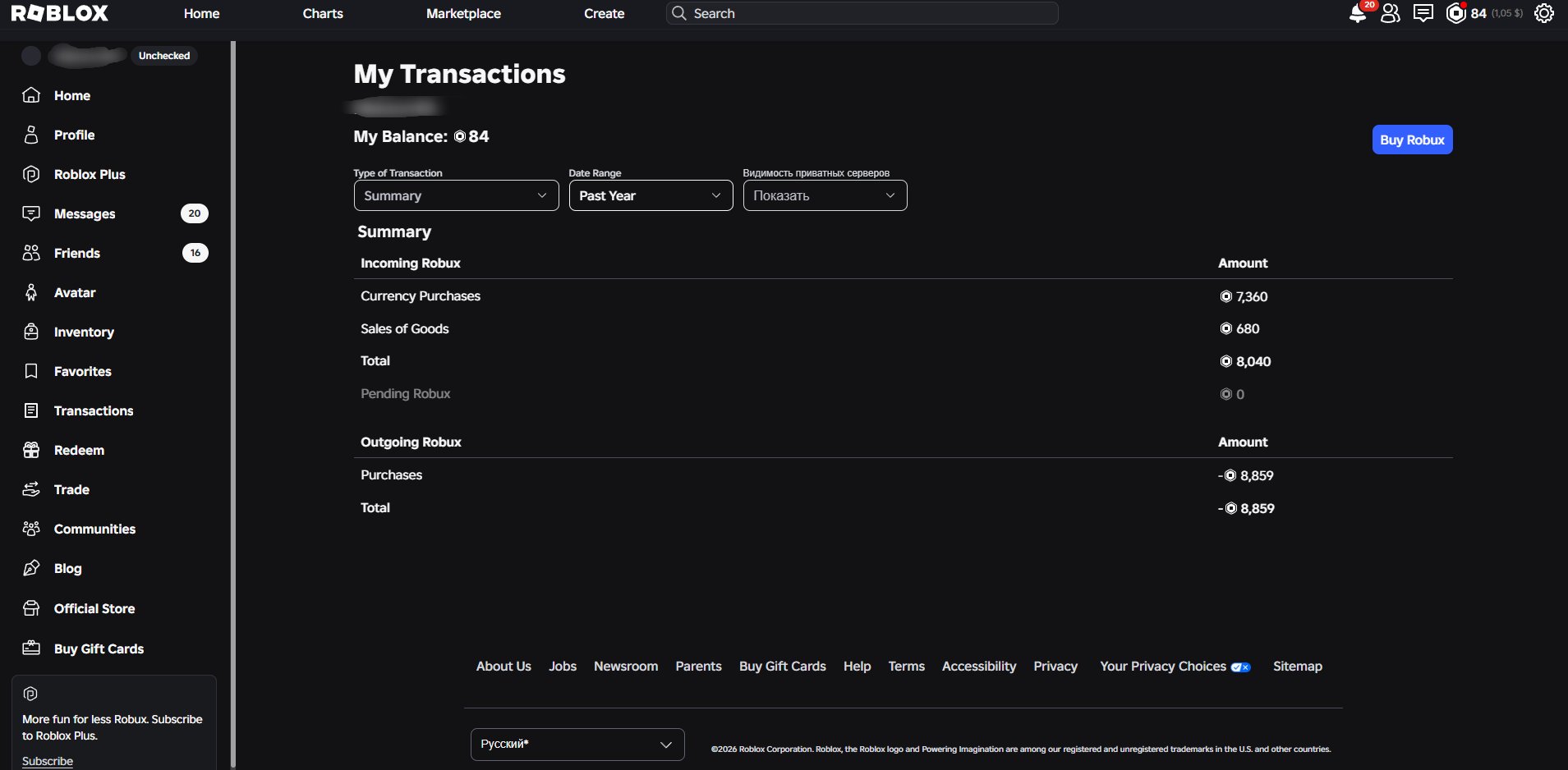Click the Buy Robux button
Image resolution: width=1568 pixels, height=770 pixels.
pyautogui.click(x=1412, y=140)
